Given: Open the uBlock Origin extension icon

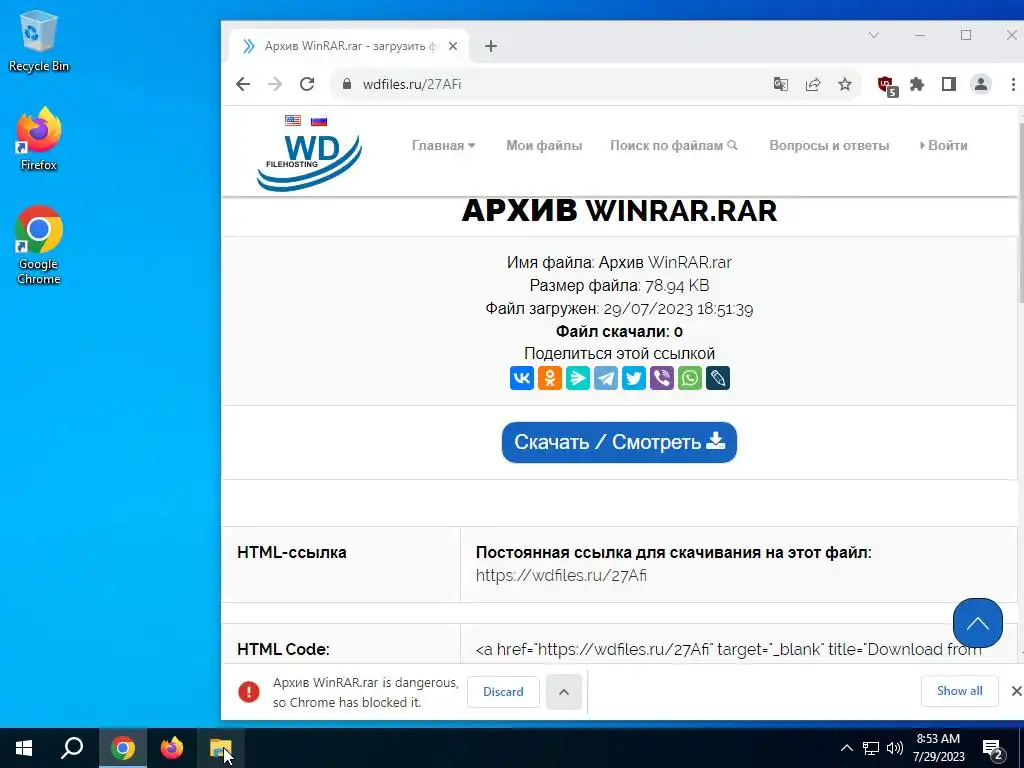Looking at the screenshot, I should 887,85.
